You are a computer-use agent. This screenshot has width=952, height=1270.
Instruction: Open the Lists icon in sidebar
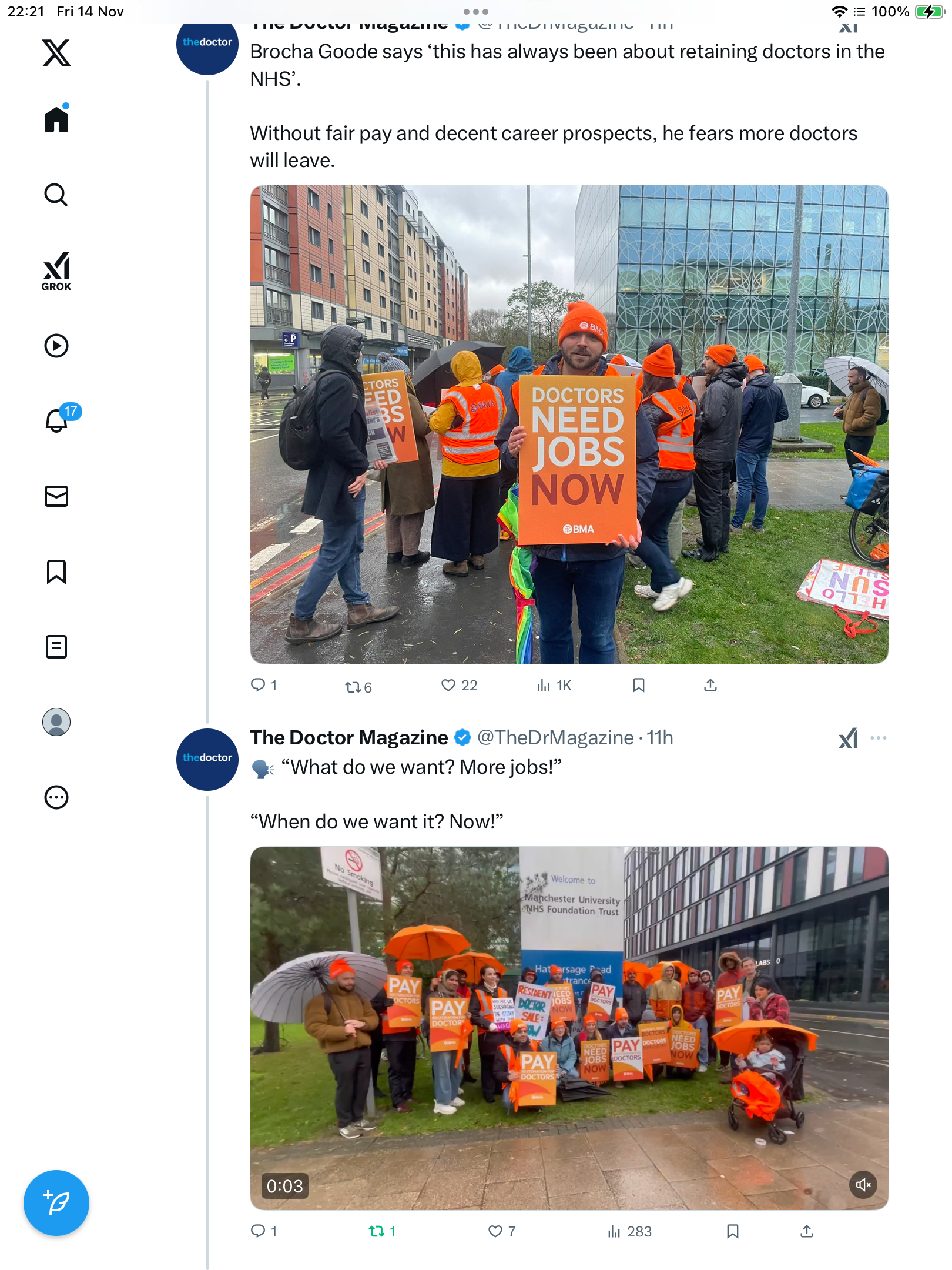click(56, 647)
